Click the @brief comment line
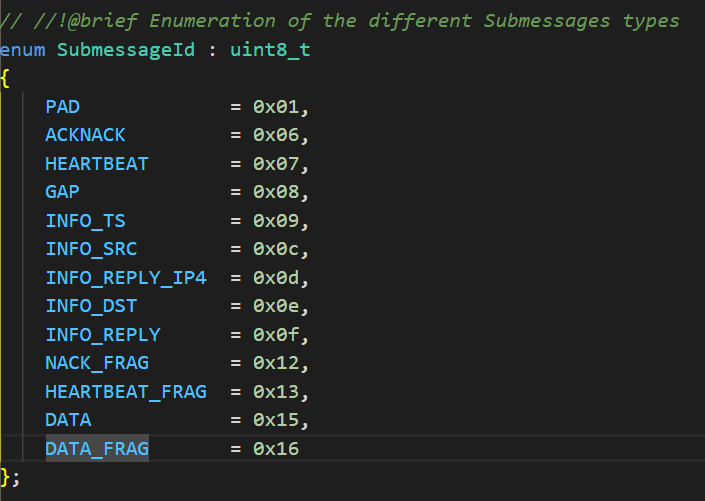 (x=340, y=21)
